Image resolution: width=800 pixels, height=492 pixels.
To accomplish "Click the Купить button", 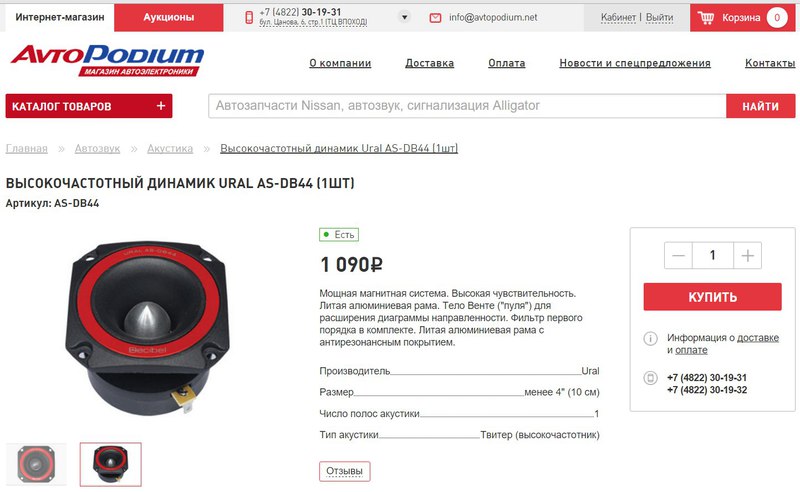I will pyautogui.click(x=712, y=297).
